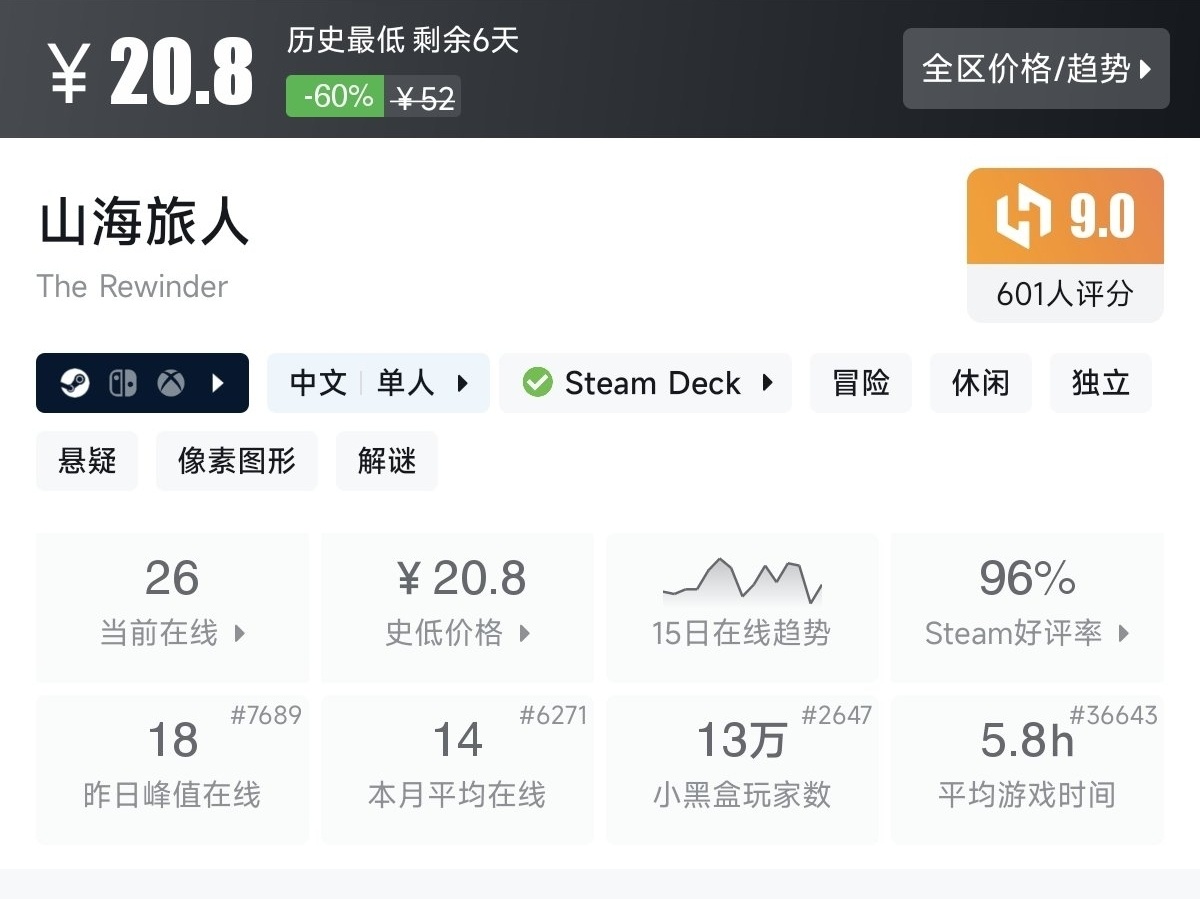Expand the platform list arrow
Screen dimensions: 1200x899
pyautogui.click(x=218, y=383)
